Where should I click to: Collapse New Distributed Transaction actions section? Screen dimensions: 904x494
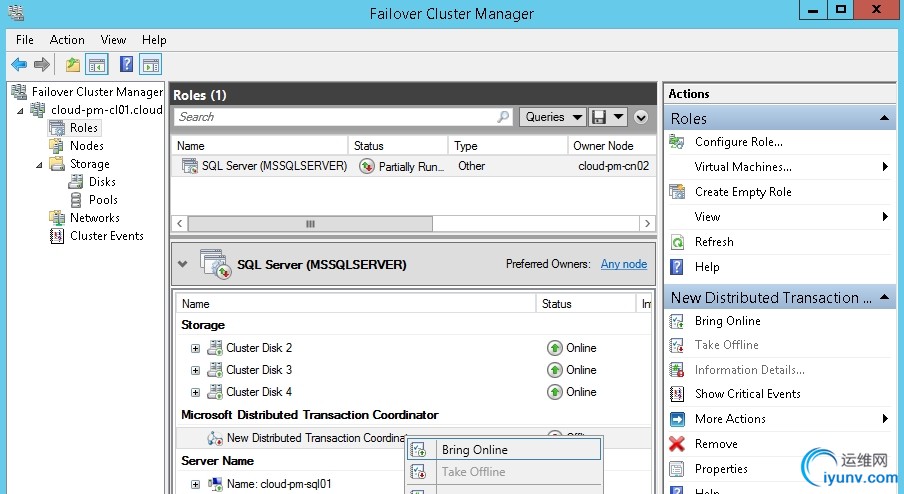[884, 297]
